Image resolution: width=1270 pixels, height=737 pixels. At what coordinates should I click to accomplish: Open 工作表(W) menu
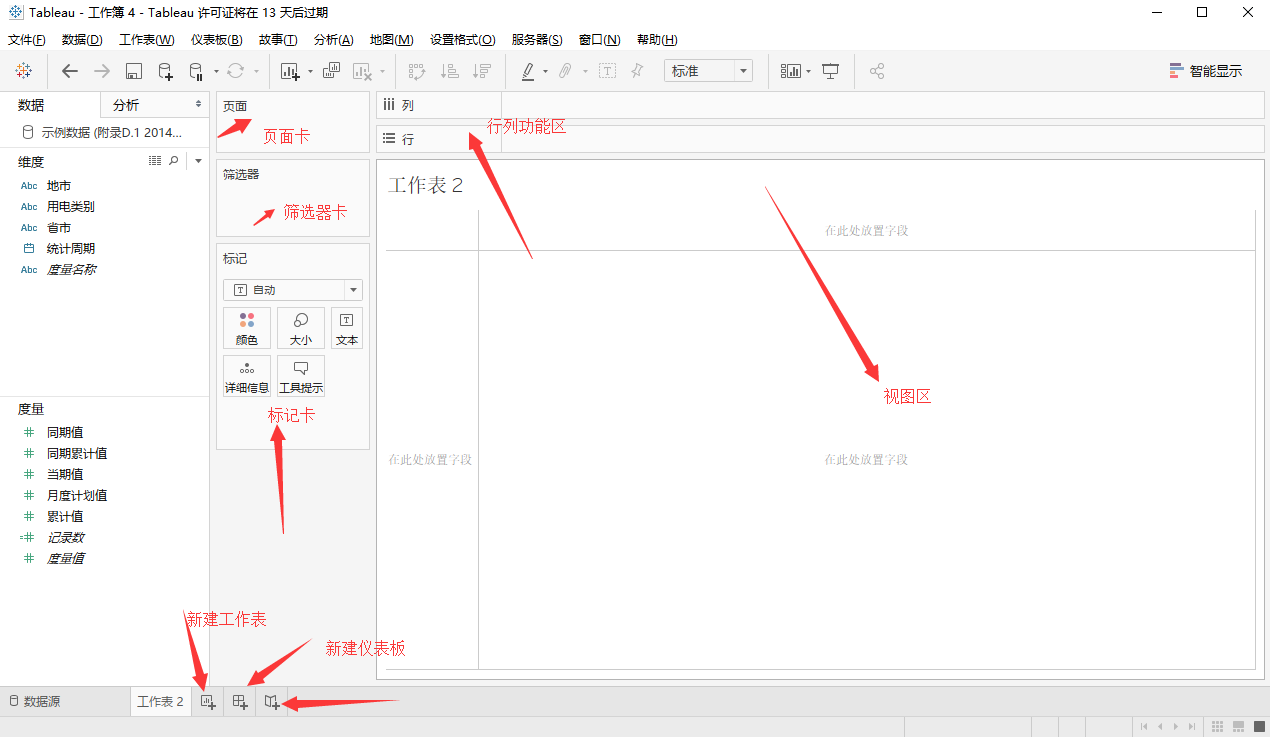click(146, 40)
